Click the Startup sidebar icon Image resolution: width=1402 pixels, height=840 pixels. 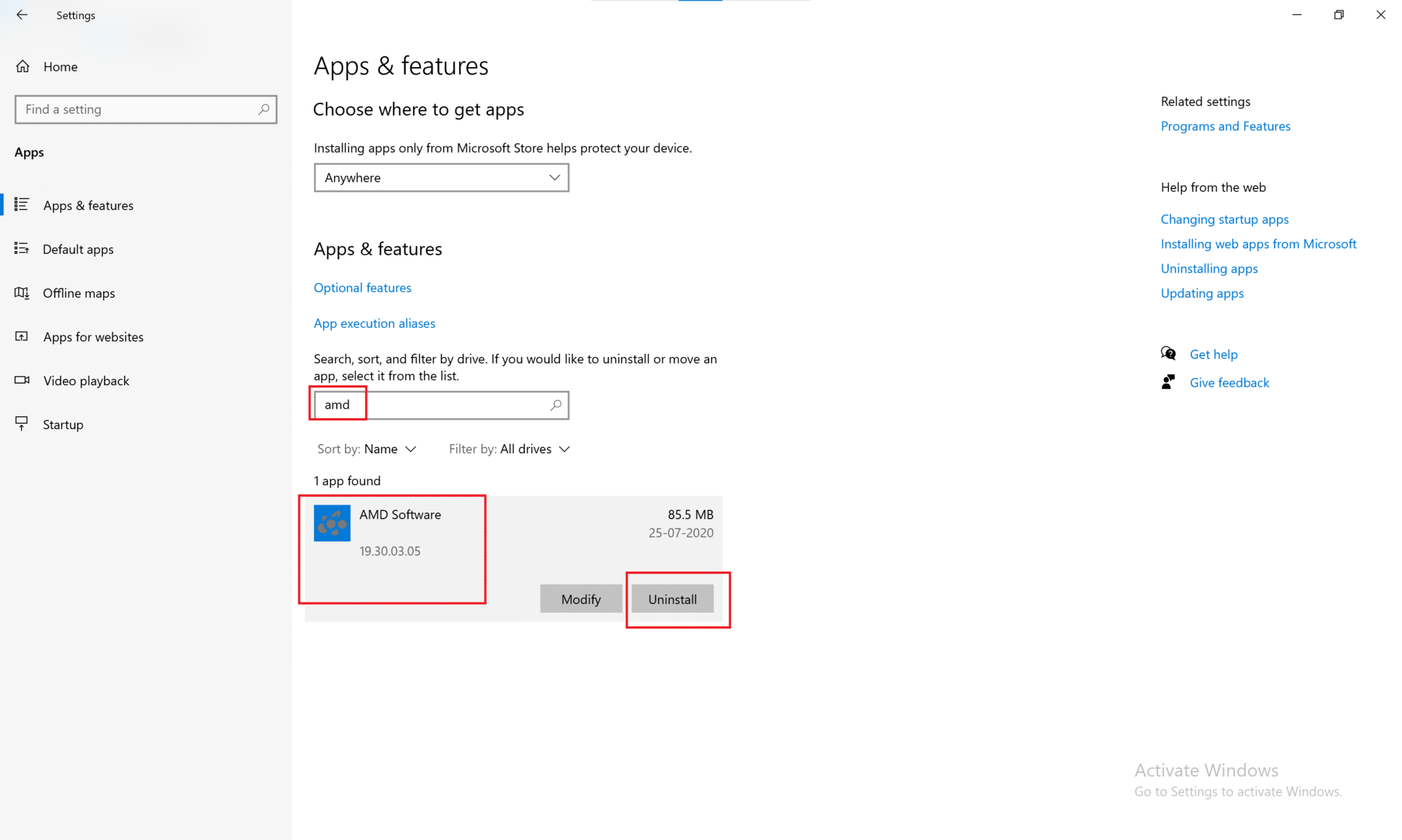pyautogui.click(x=22, y=424)
